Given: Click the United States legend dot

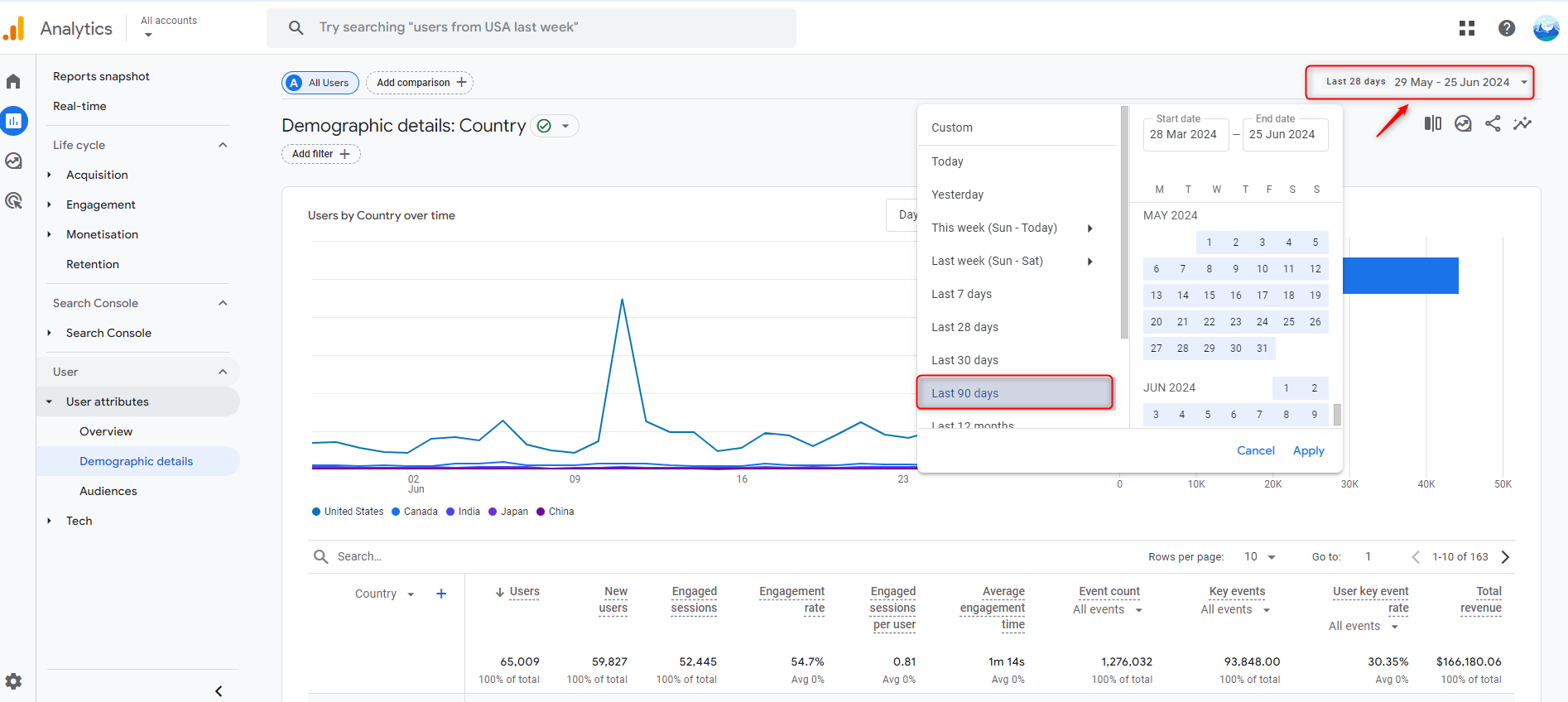Looking at the screenshot, I should tap(316, 512).
